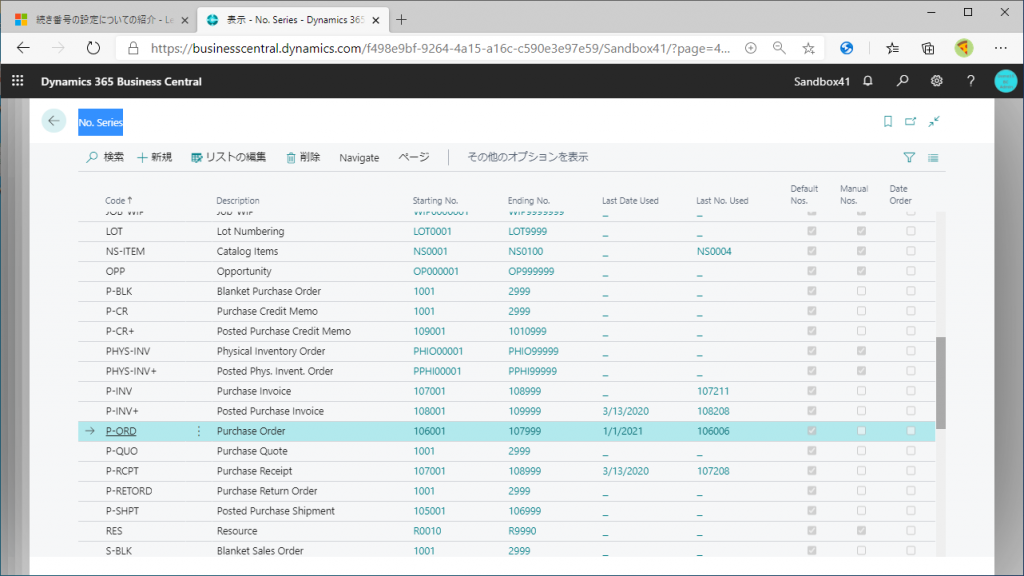Click the back arrow beside No. Series
The width and height of the screenshot is (1024, 576).
[54, 121]
